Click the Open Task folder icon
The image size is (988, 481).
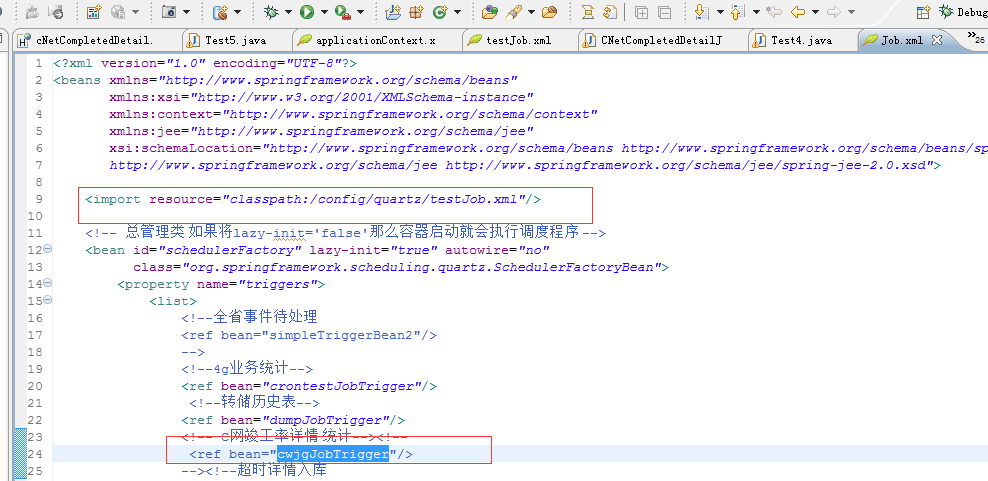(549, 11)
